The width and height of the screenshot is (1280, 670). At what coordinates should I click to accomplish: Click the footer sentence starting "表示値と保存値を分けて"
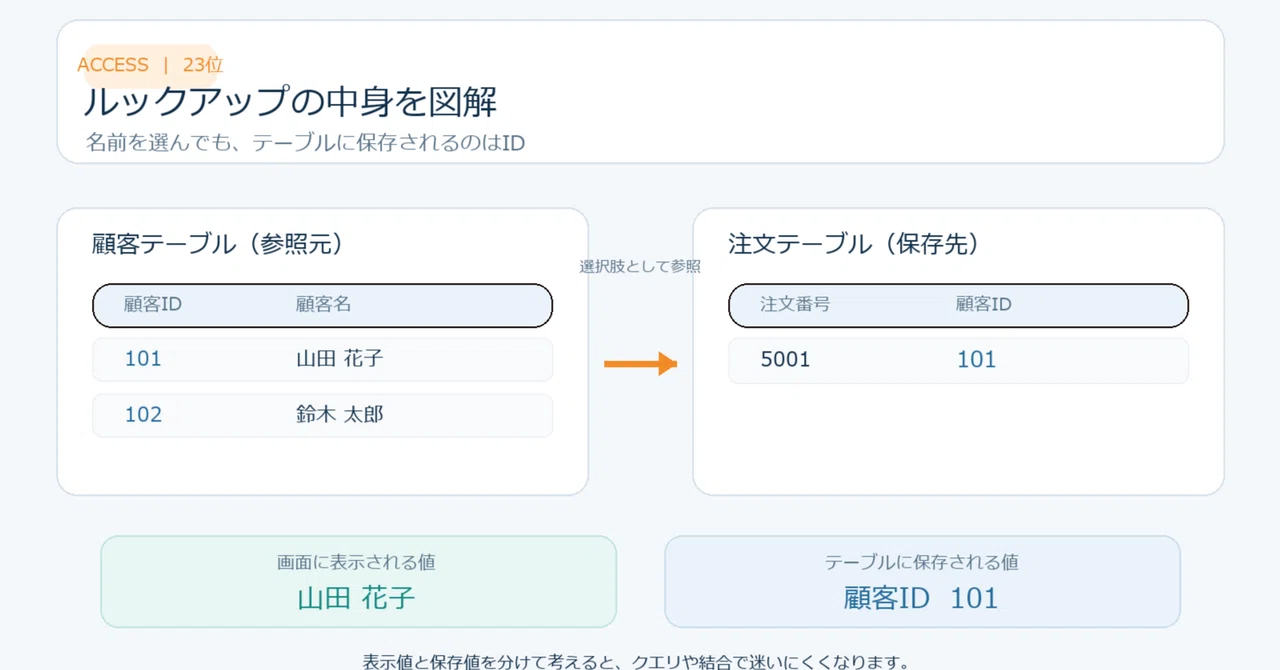click(636, 661)
